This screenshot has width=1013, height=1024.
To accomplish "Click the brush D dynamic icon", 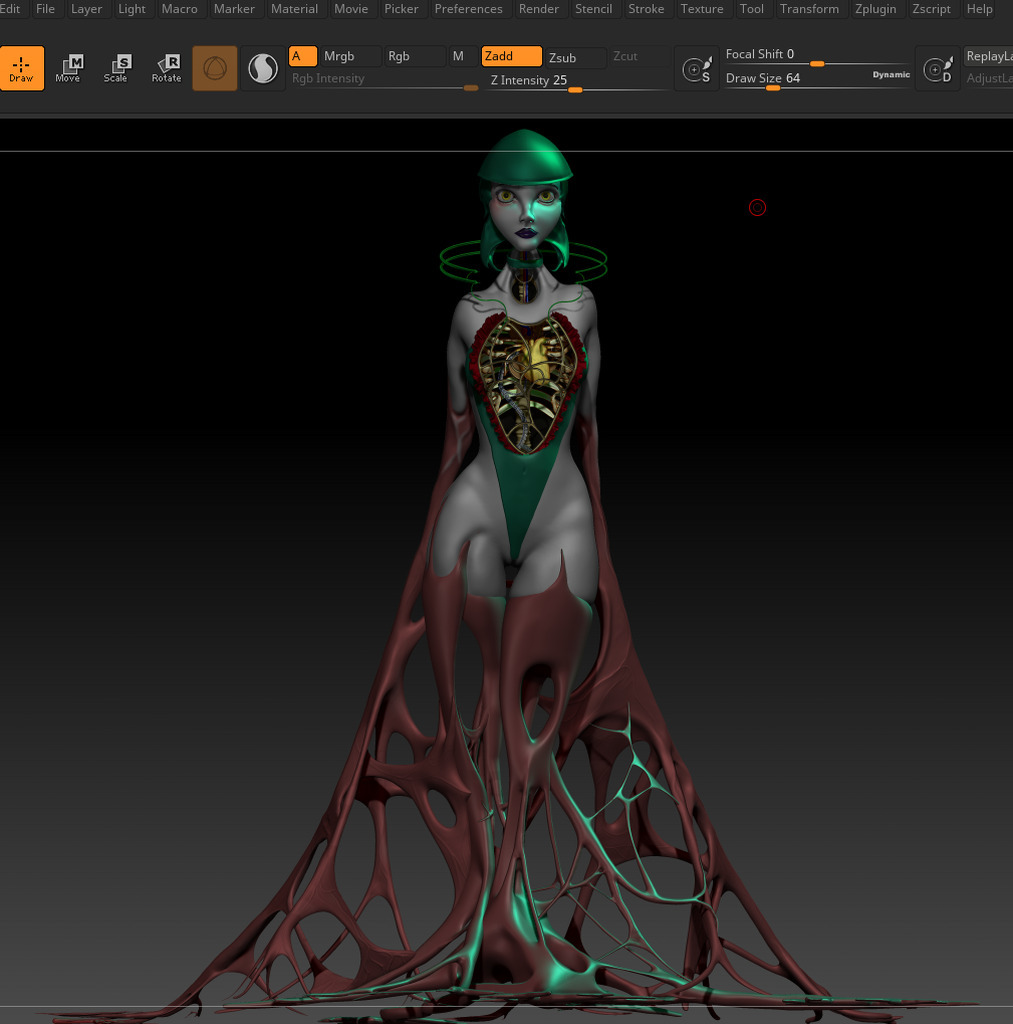I will (937, 69).
